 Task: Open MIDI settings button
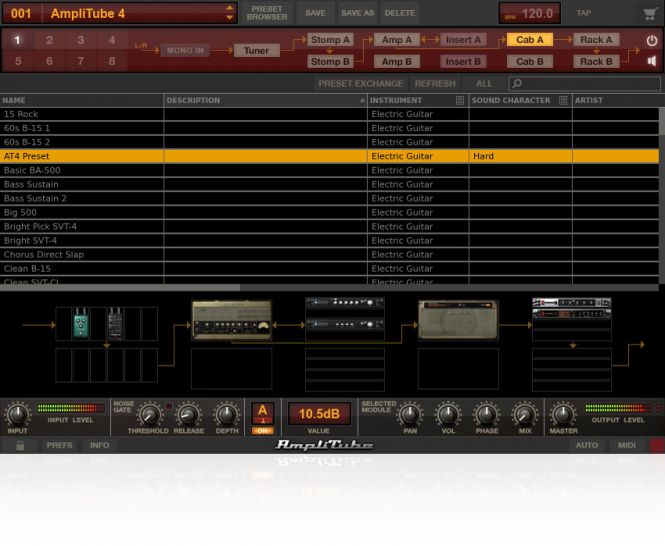[626, 445]
